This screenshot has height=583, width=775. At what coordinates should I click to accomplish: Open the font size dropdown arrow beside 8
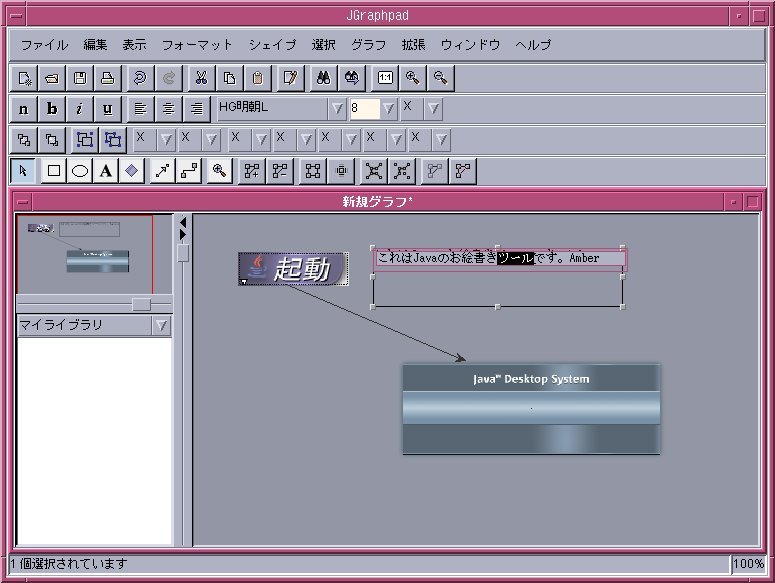pos(389,109)
